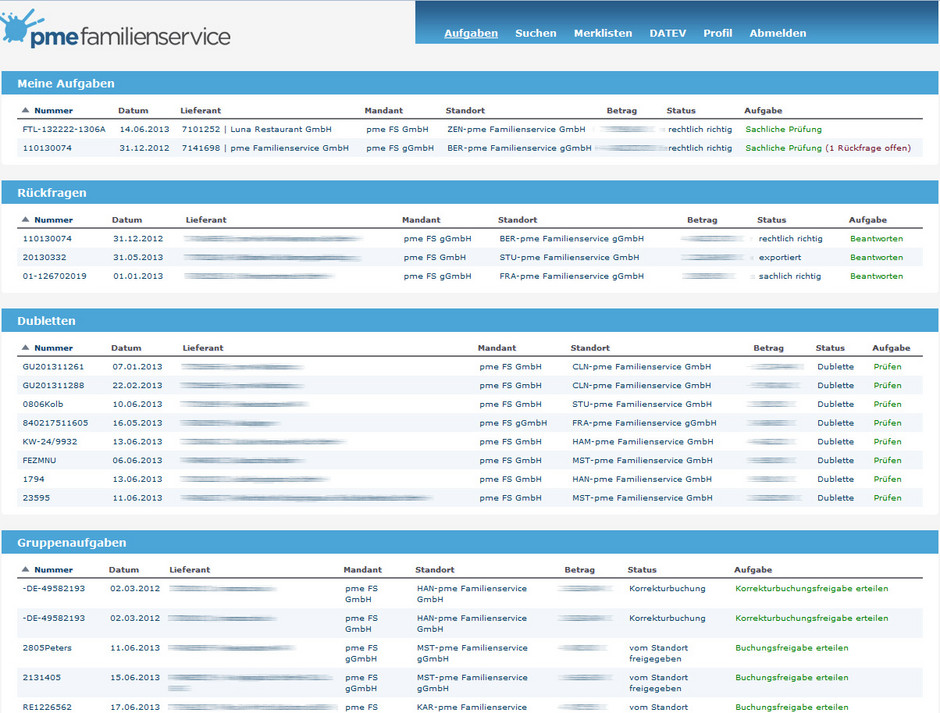
Task: Sort Dubletten by Nummer arrow
Action: pos(25,348)
